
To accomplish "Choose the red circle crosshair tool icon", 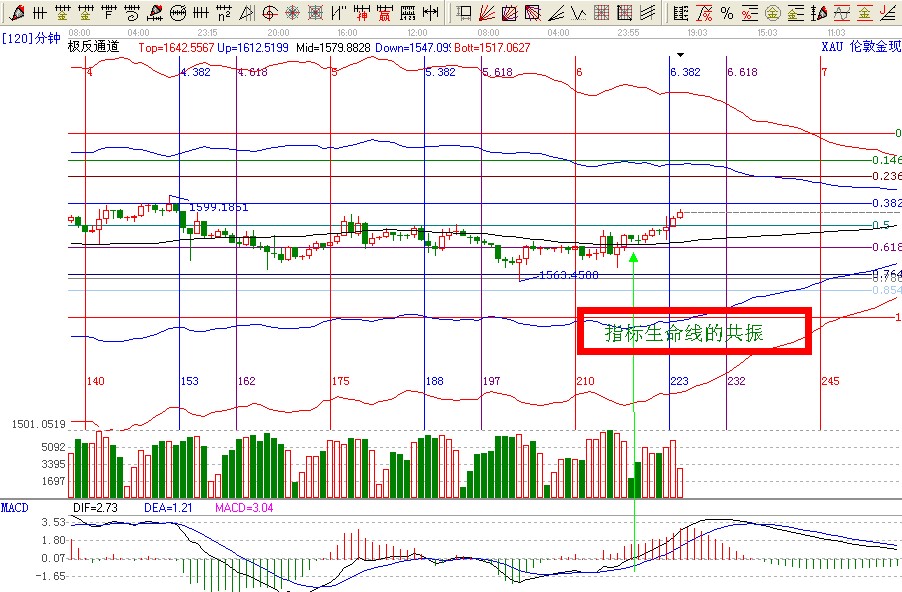I will coord(271,13).
